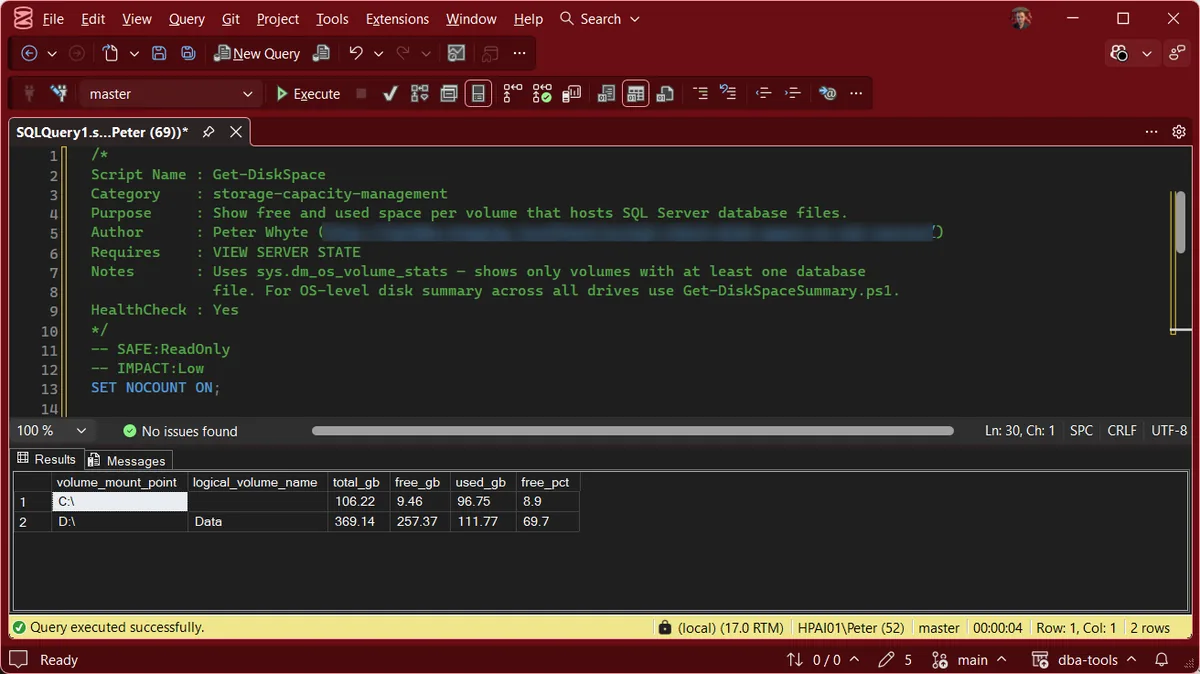The width and height of the screenshot is (1200, 674).
Task: Click the No issues found indicator
Action: [180, 431]
